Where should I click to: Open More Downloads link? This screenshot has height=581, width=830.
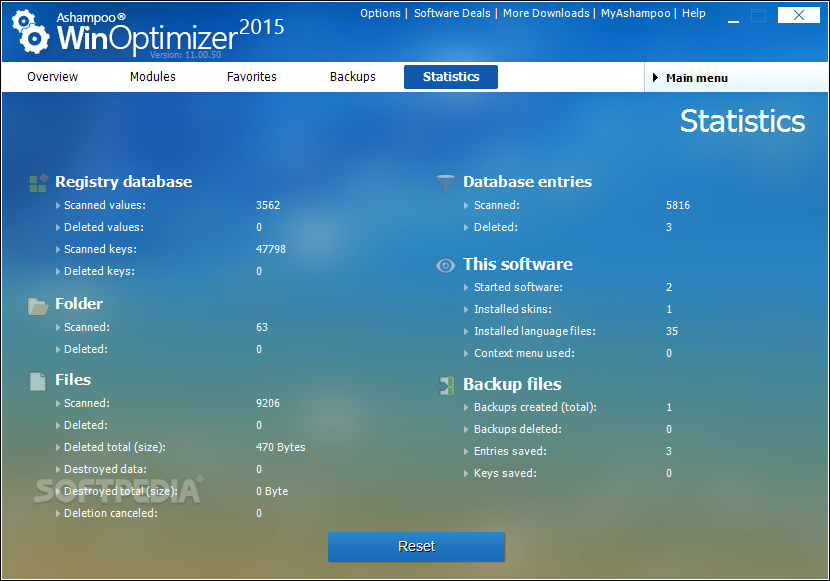tap(546, 13)
